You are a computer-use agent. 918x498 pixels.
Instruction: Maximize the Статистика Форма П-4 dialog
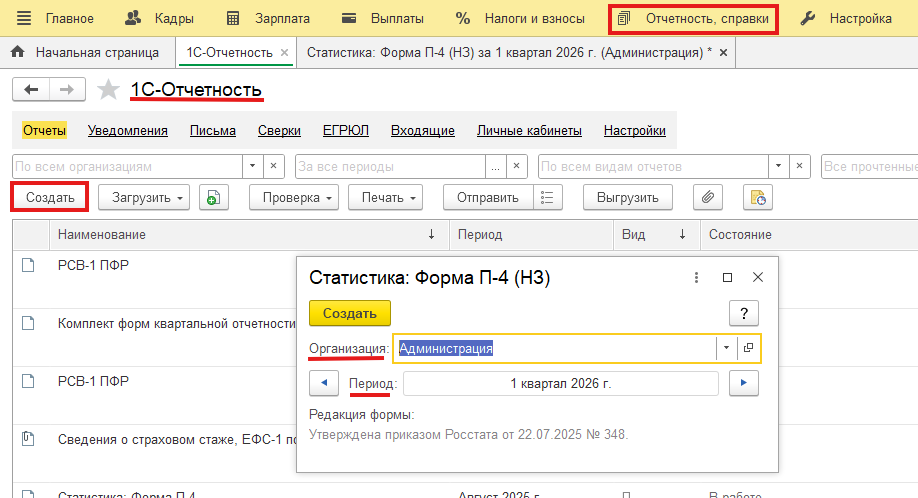[727, 277]
